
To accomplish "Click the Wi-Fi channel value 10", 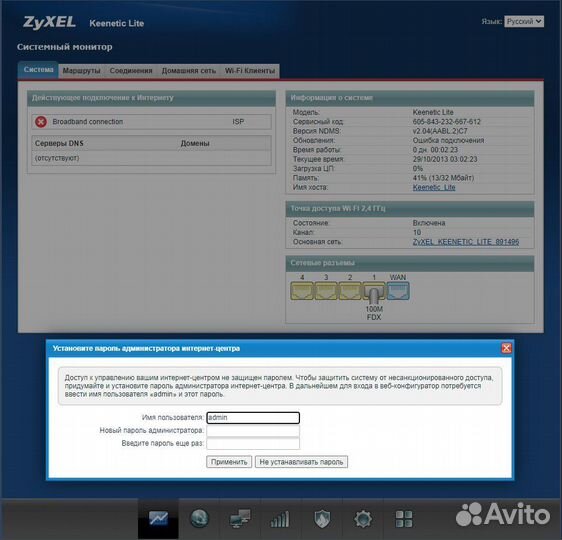I will [417, 232].
